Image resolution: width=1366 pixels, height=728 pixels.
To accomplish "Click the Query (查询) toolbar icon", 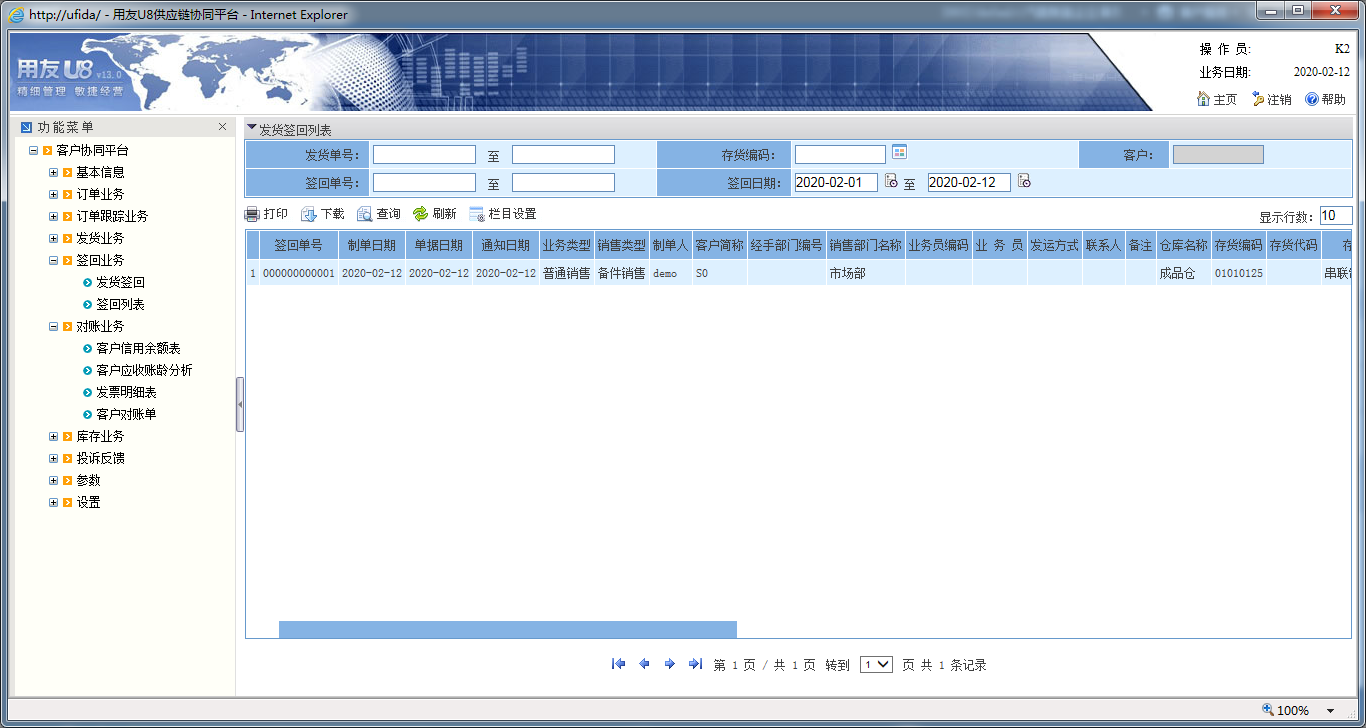I will click(x=365, y=214).
